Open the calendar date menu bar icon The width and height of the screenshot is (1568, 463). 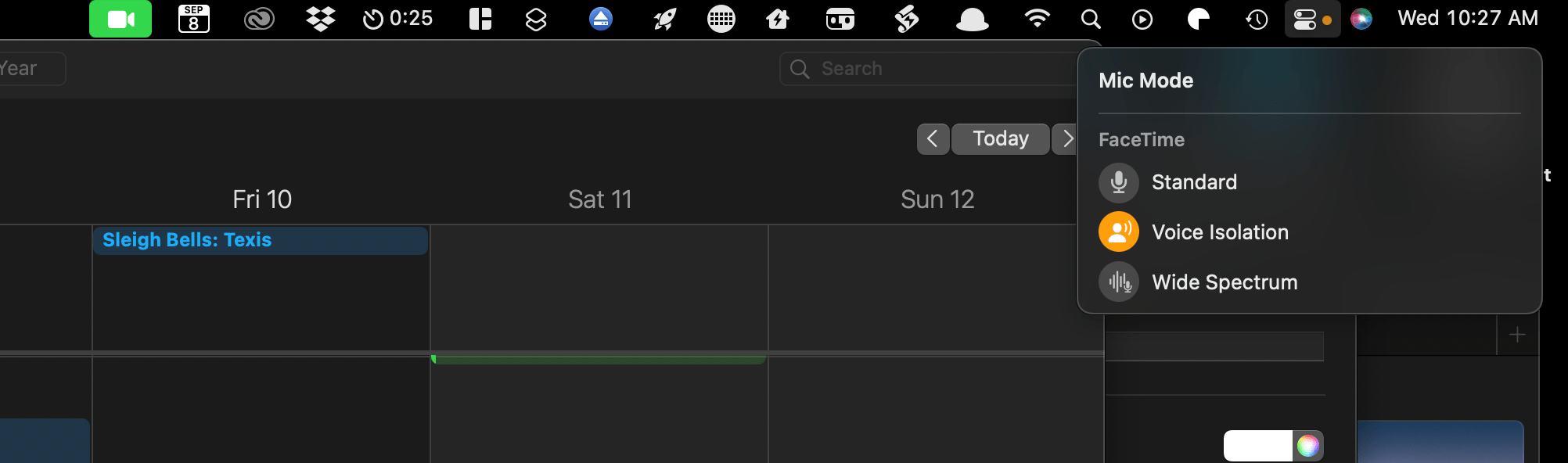(x=193, y=19)
